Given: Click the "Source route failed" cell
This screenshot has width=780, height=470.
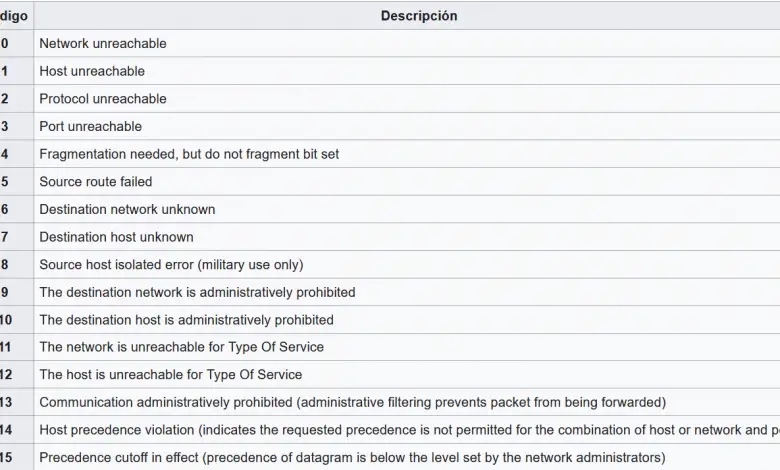Looking at the screenshot, I should tap(96, 182).
